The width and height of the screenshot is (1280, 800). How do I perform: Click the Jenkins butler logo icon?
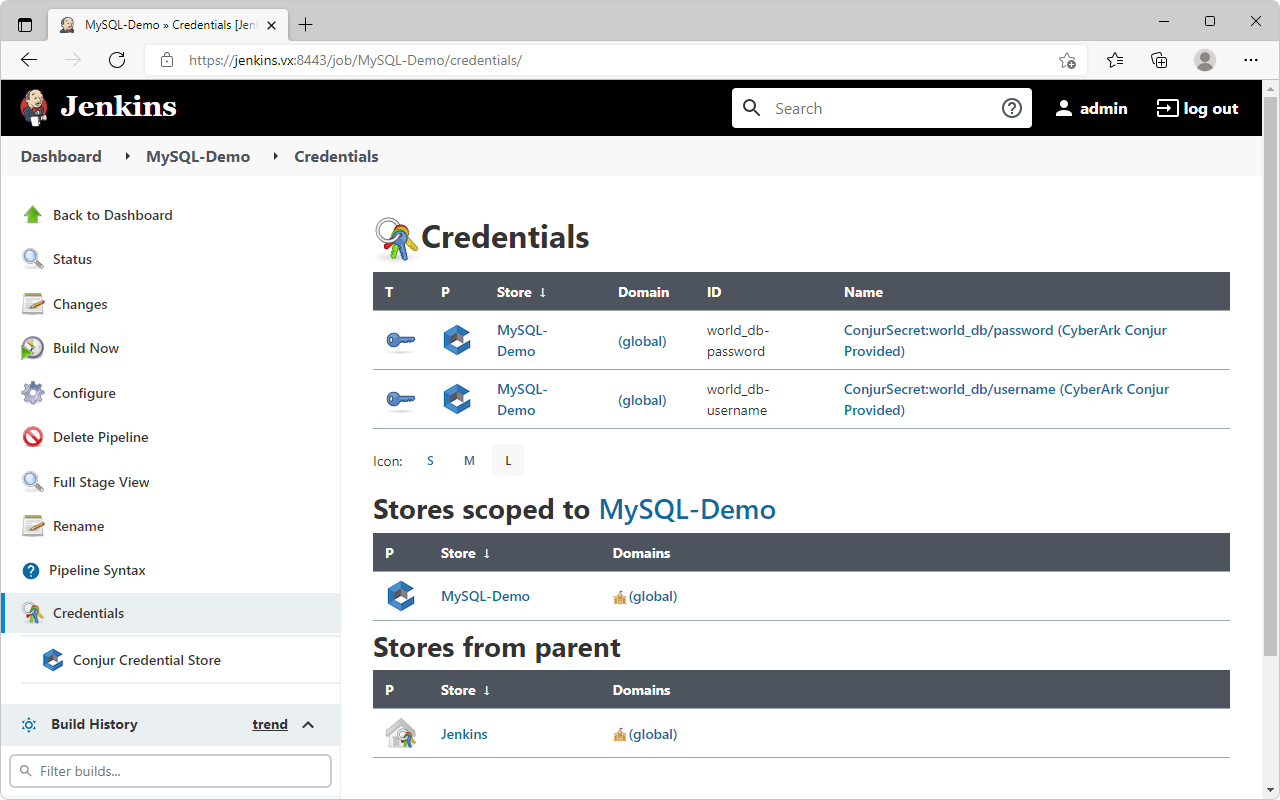(x=34, y=106)
